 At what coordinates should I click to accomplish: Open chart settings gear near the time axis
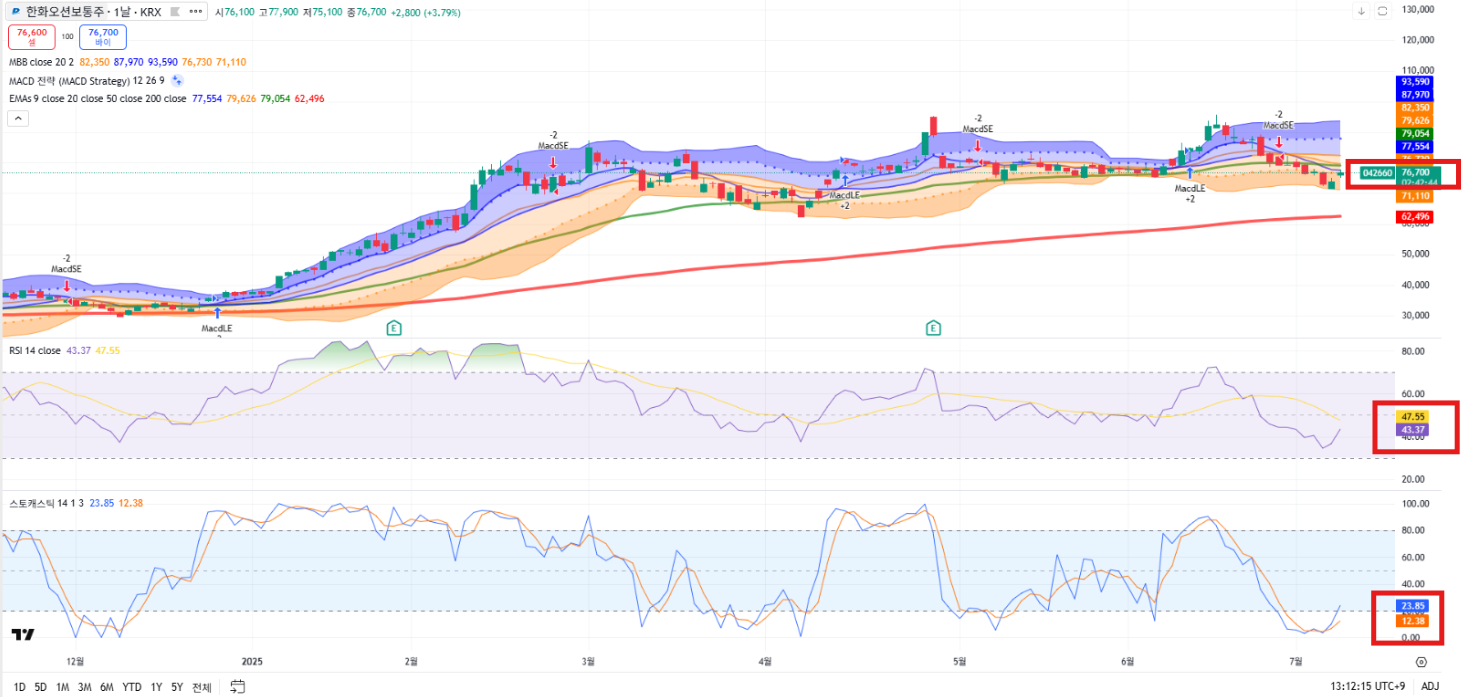pos(1421,661)
